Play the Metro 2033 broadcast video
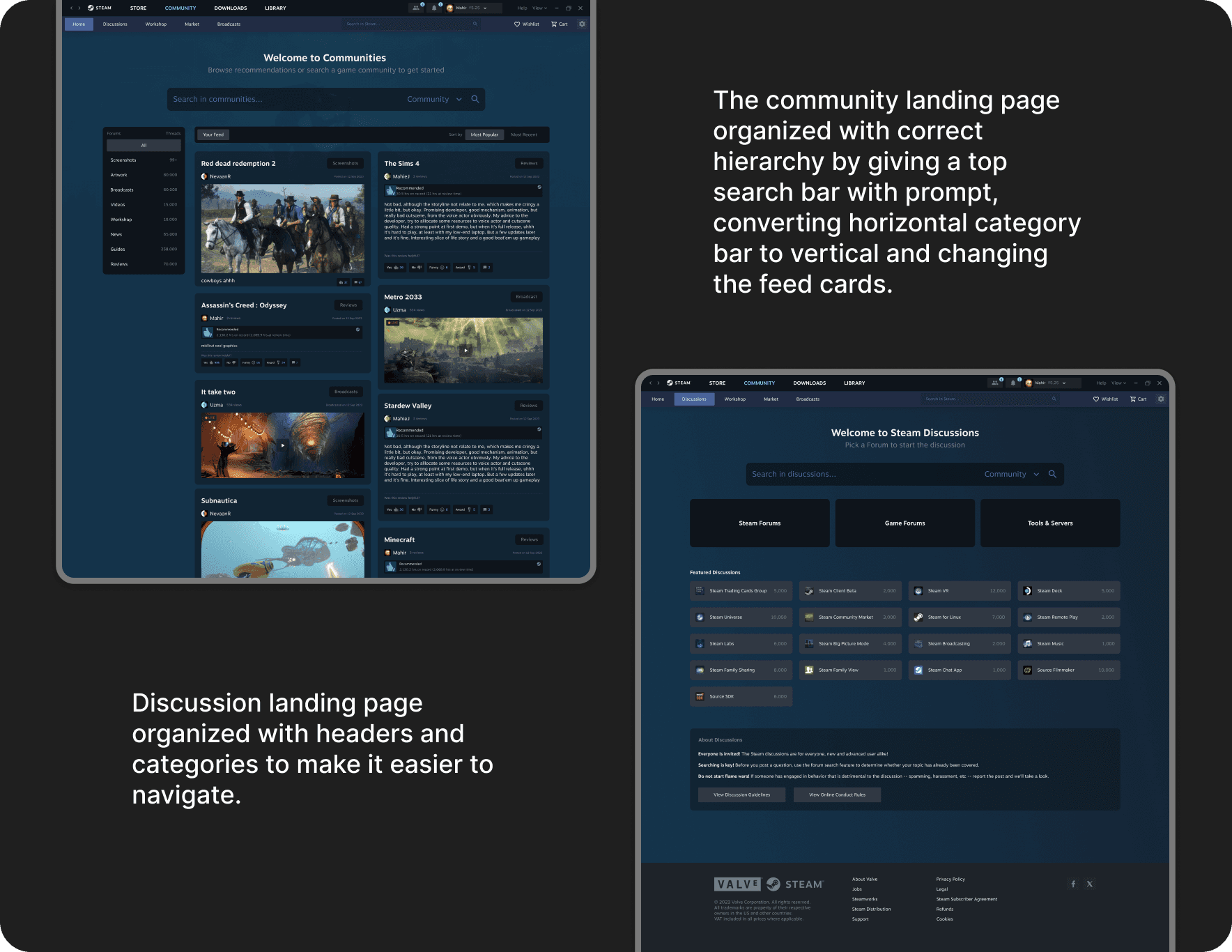The height and width of the screenshot is (952, 1232). (x=466, y=350)
